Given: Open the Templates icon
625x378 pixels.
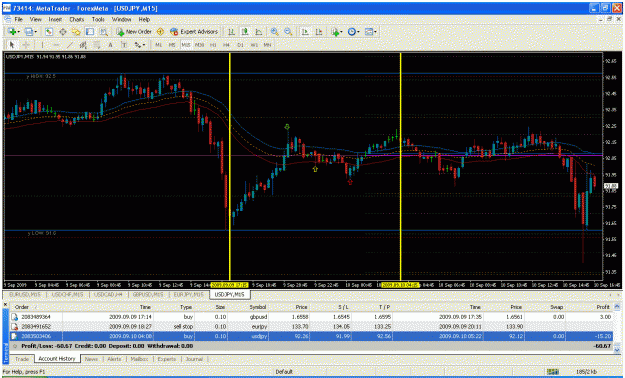Looking at the screenshot, I should point(368,32).
